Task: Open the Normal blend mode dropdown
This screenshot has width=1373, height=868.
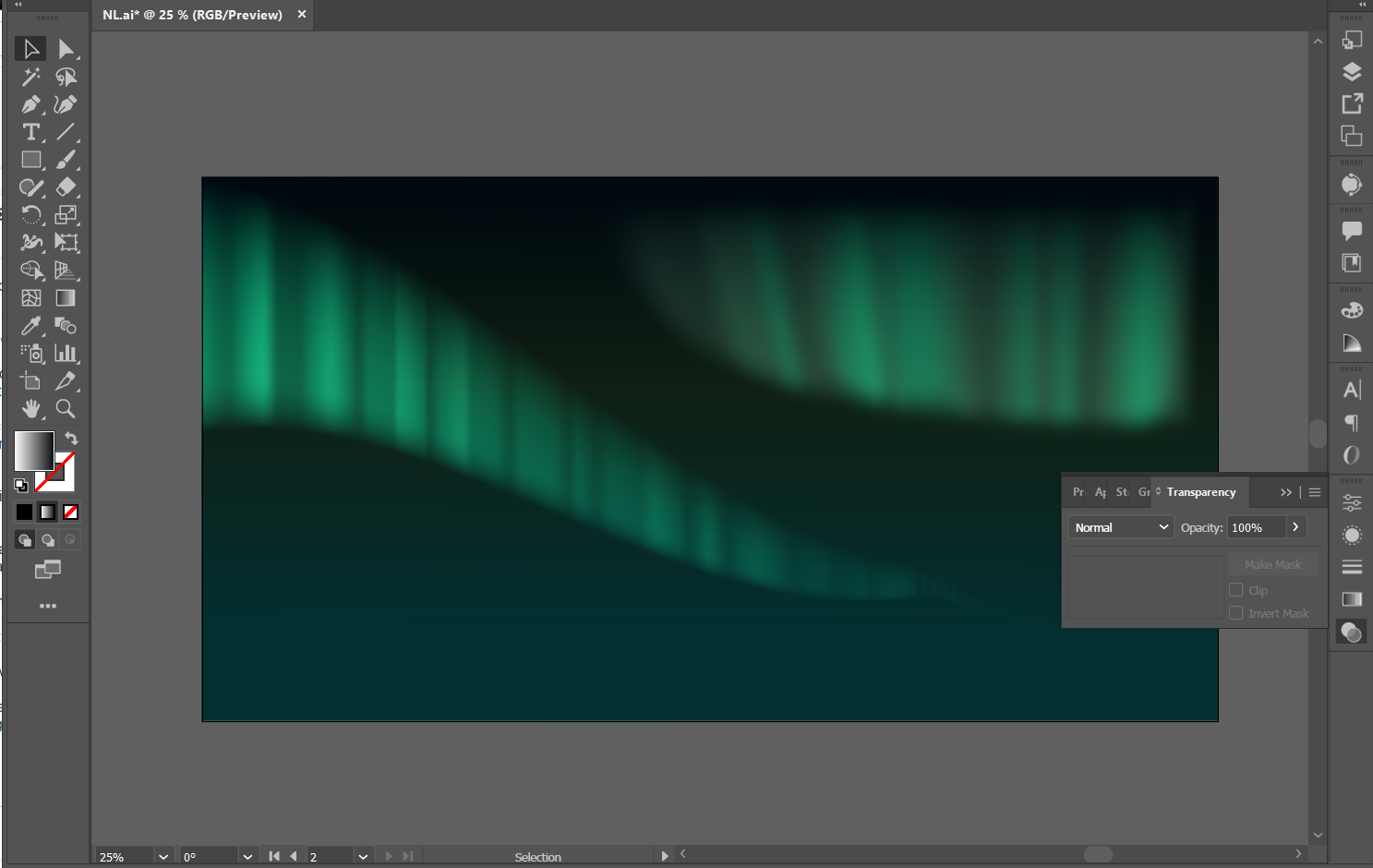Action: pyautogui.click(x=1121, y=527)
